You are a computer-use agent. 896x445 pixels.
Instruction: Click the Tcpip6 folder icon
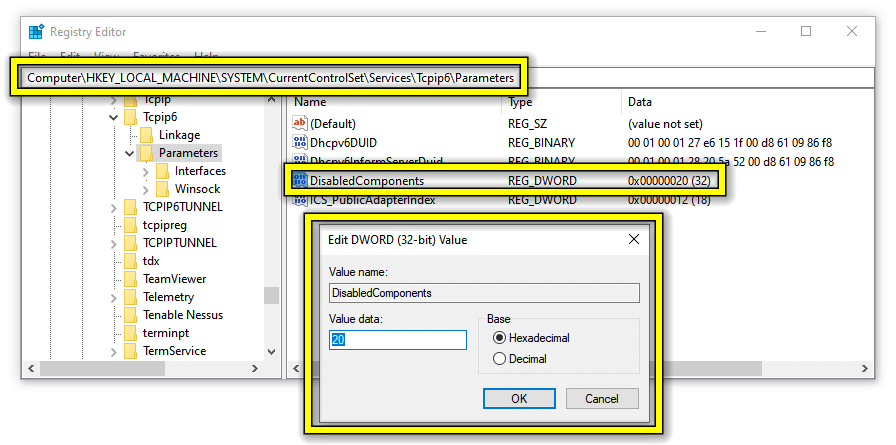pyautogui.click(x=131, y=117)
